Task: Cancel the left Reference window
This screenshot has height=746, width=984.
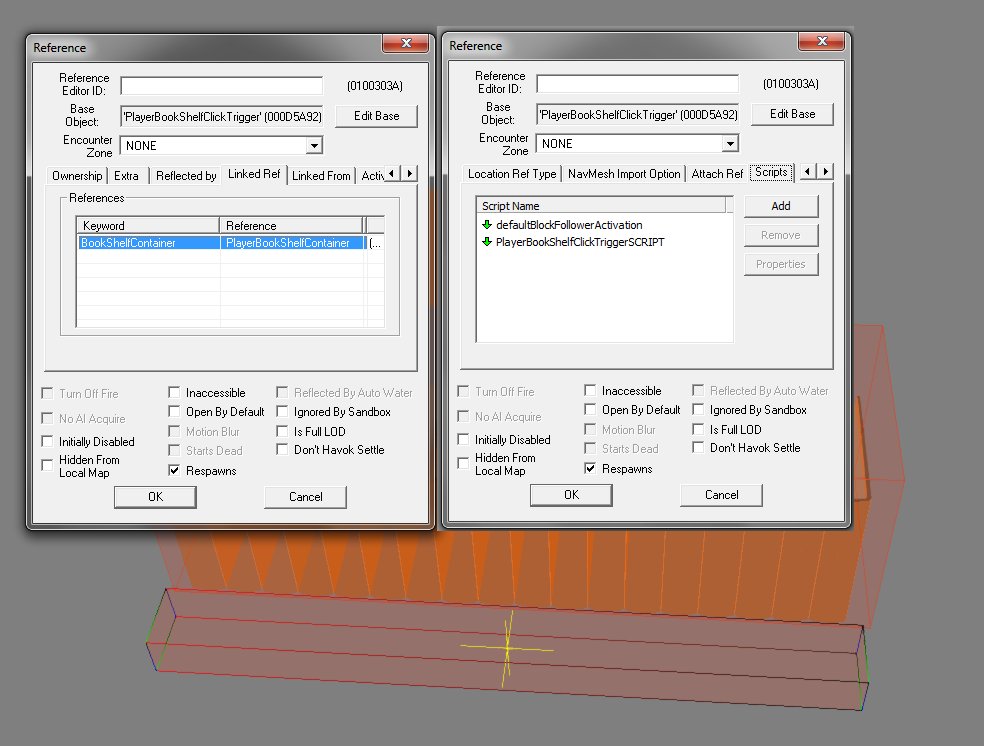Action: (x=306, y=497)
